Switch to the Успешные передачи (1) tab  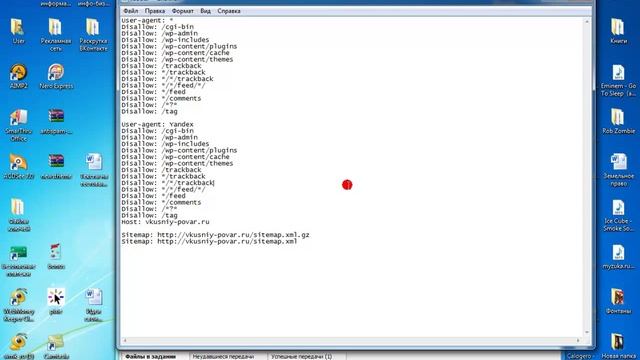(x=301, y=356)
